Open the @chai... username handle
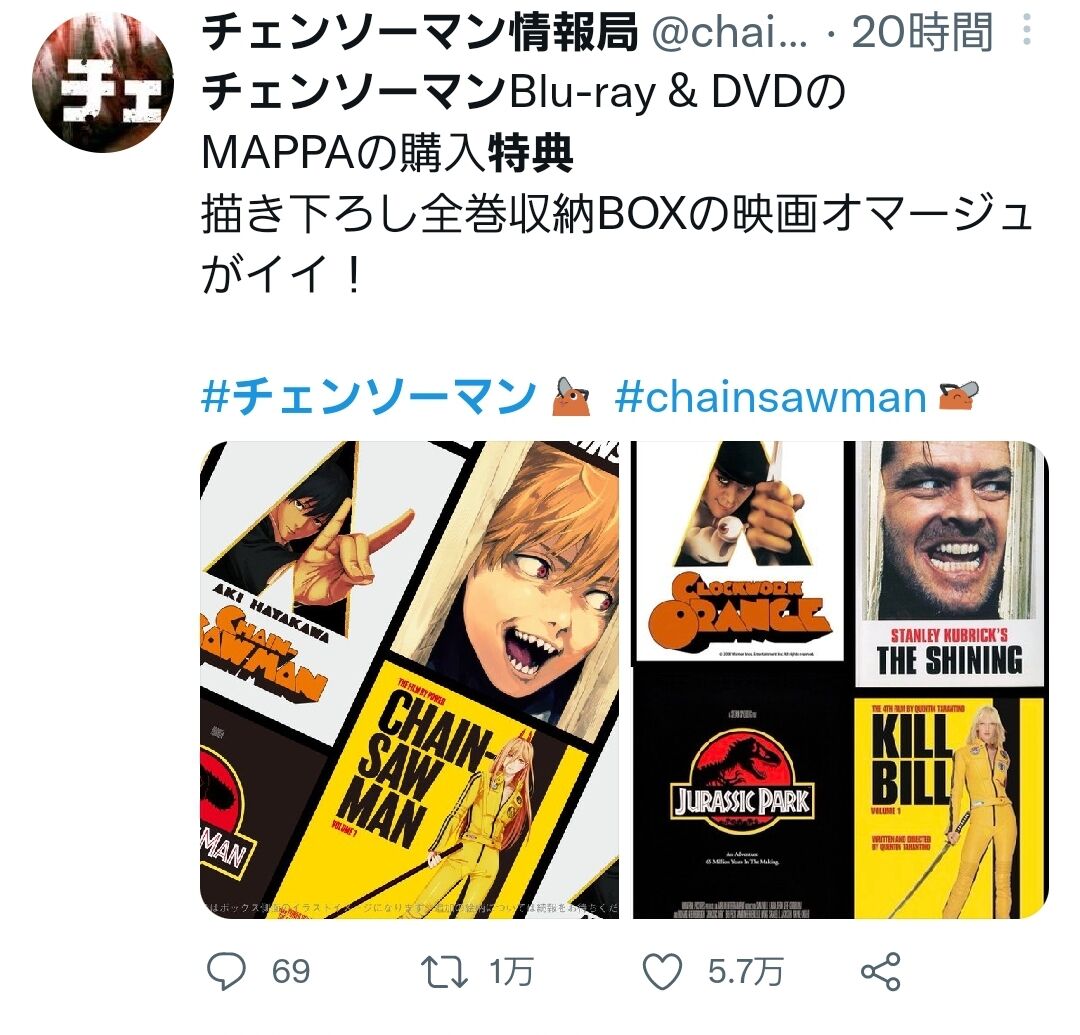 (x=730, y=32)
